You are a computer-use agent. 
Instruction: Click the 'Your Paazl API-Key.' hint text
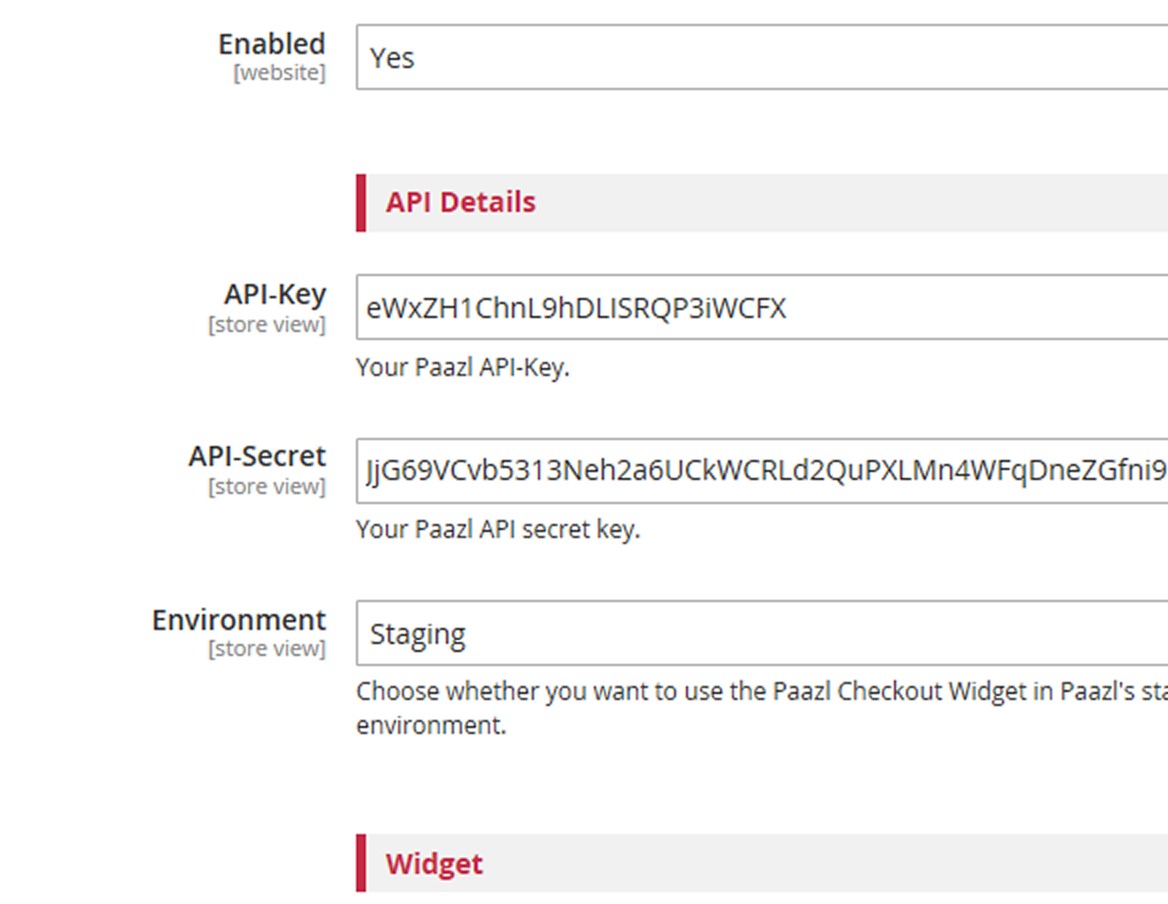pyautogui.click(x=462, y=367)
